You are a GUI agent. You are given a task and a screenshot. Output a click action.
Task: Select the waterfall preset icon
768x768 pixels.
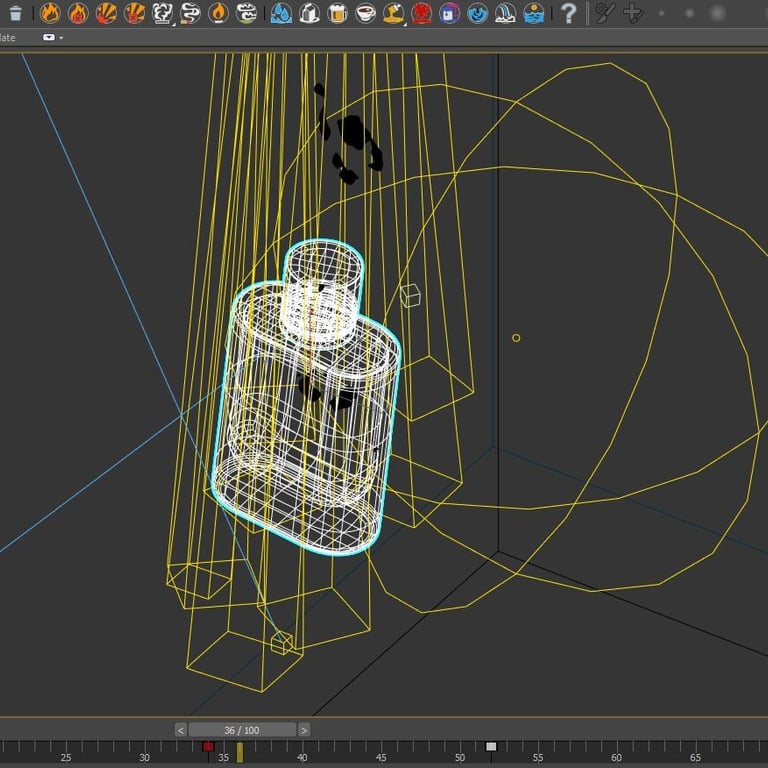[506, 13]
